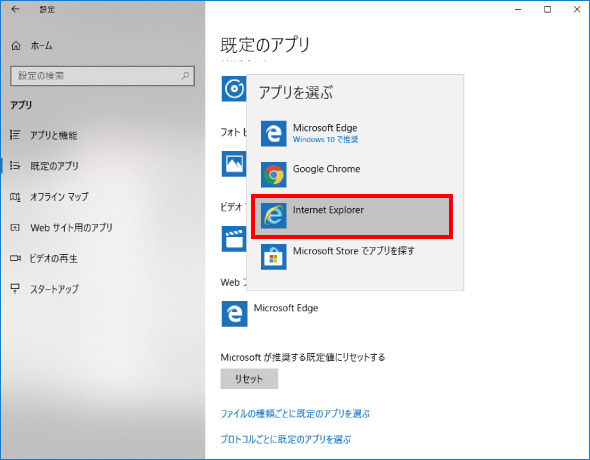Screen dimensions: 590x460
Task: Click the Web サイト用のアプリ icon
Action: click(15, 228)
